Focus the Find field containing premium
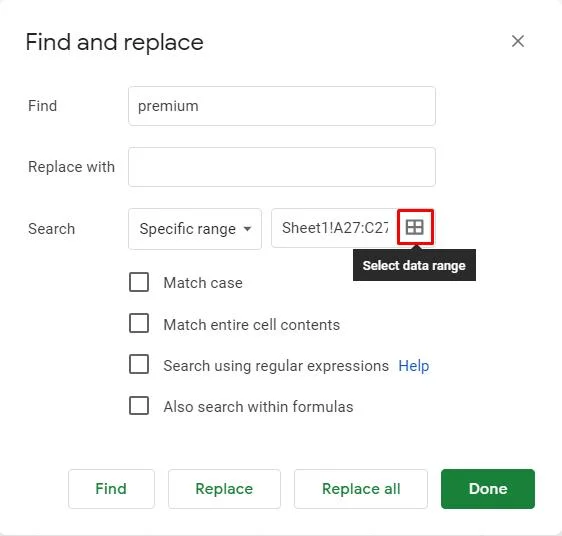Viewport: 562px width, 536px height. [282, 106]
